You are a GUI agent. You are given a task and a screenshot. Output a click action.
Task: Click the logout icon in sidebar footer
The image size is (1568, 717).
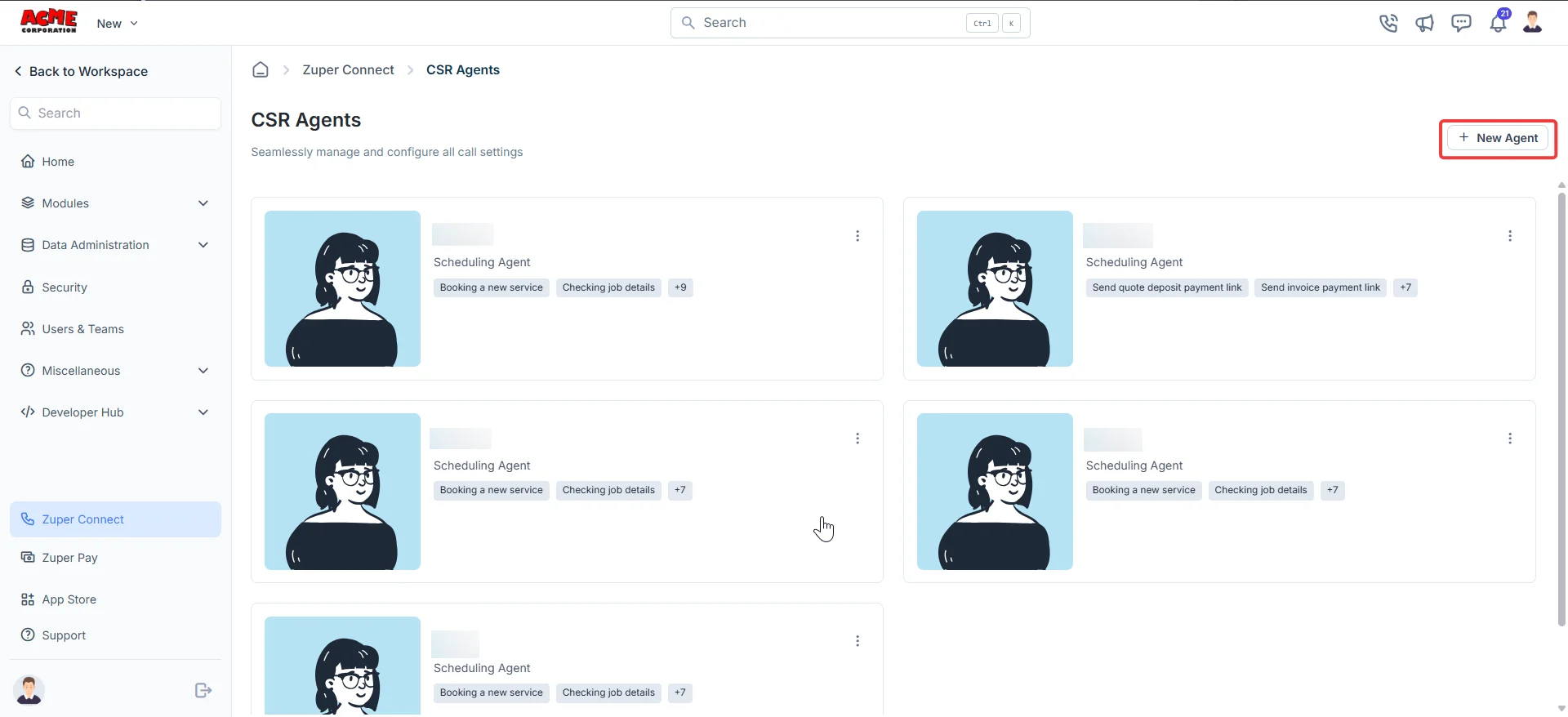(x=203, y=691)
